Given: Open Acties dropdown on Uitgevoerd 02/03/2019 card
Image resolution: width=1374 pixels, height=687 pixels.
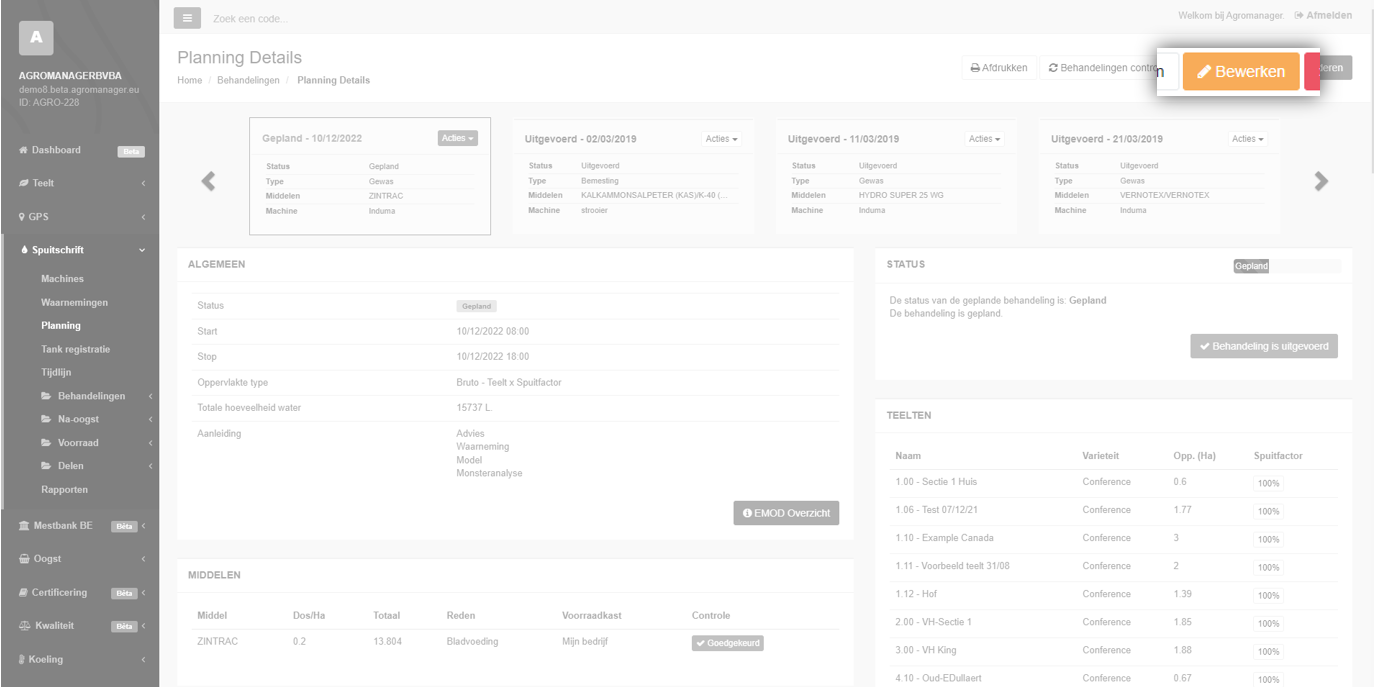Looking at the screenshot, I should pos(722,139).
